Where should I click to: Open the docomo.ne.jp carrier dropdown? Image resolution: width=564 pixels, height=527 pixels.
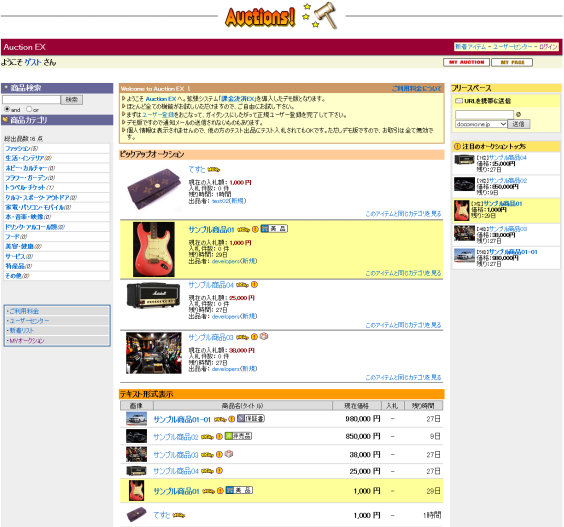[481, 124]
